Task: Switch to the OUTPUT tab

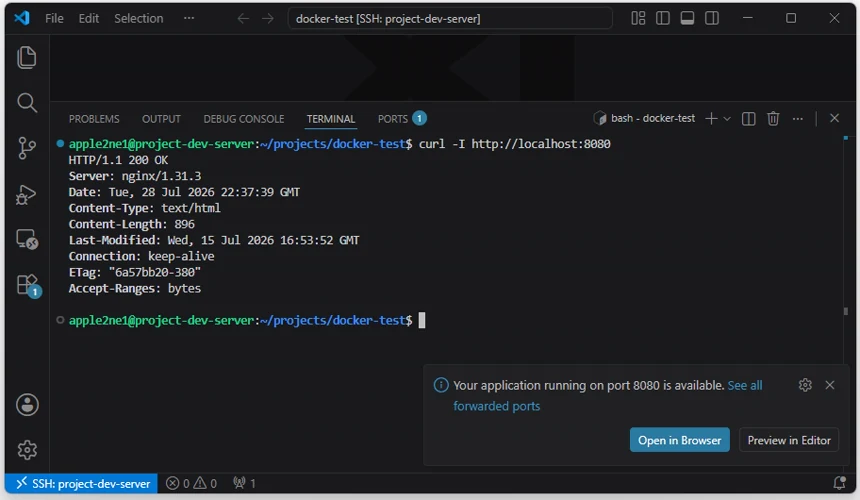Action: (161, 119)
